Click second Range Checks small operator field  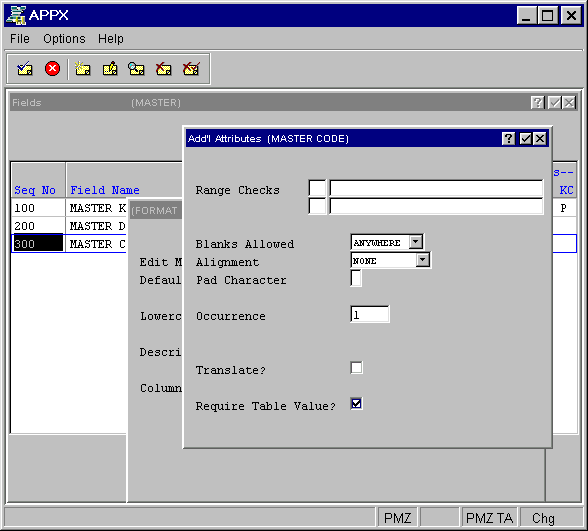tap(317, 206)
